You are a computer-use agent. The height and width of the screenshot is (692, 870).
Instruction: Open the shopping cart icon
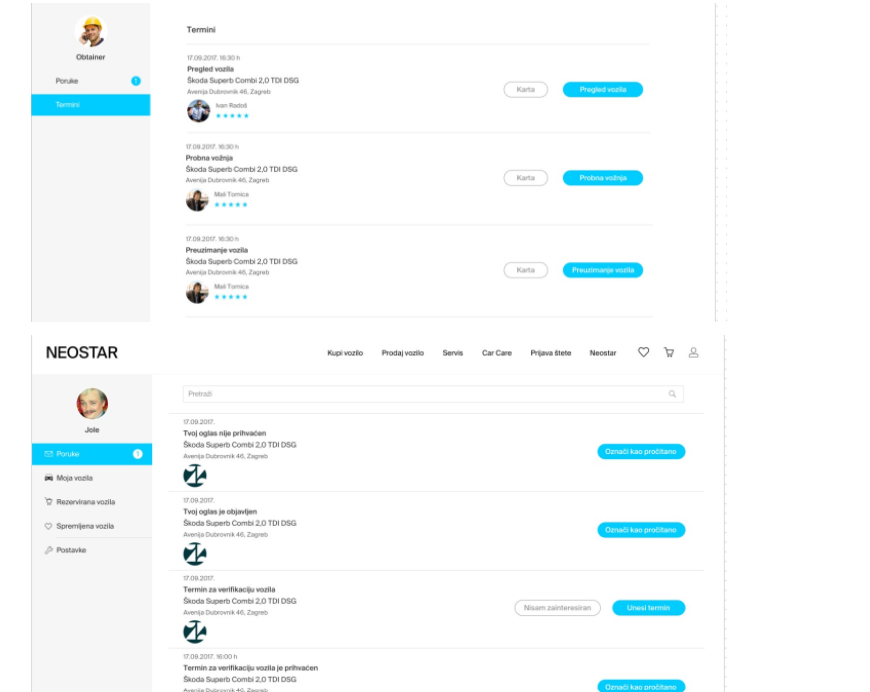[x=669, y=352]
